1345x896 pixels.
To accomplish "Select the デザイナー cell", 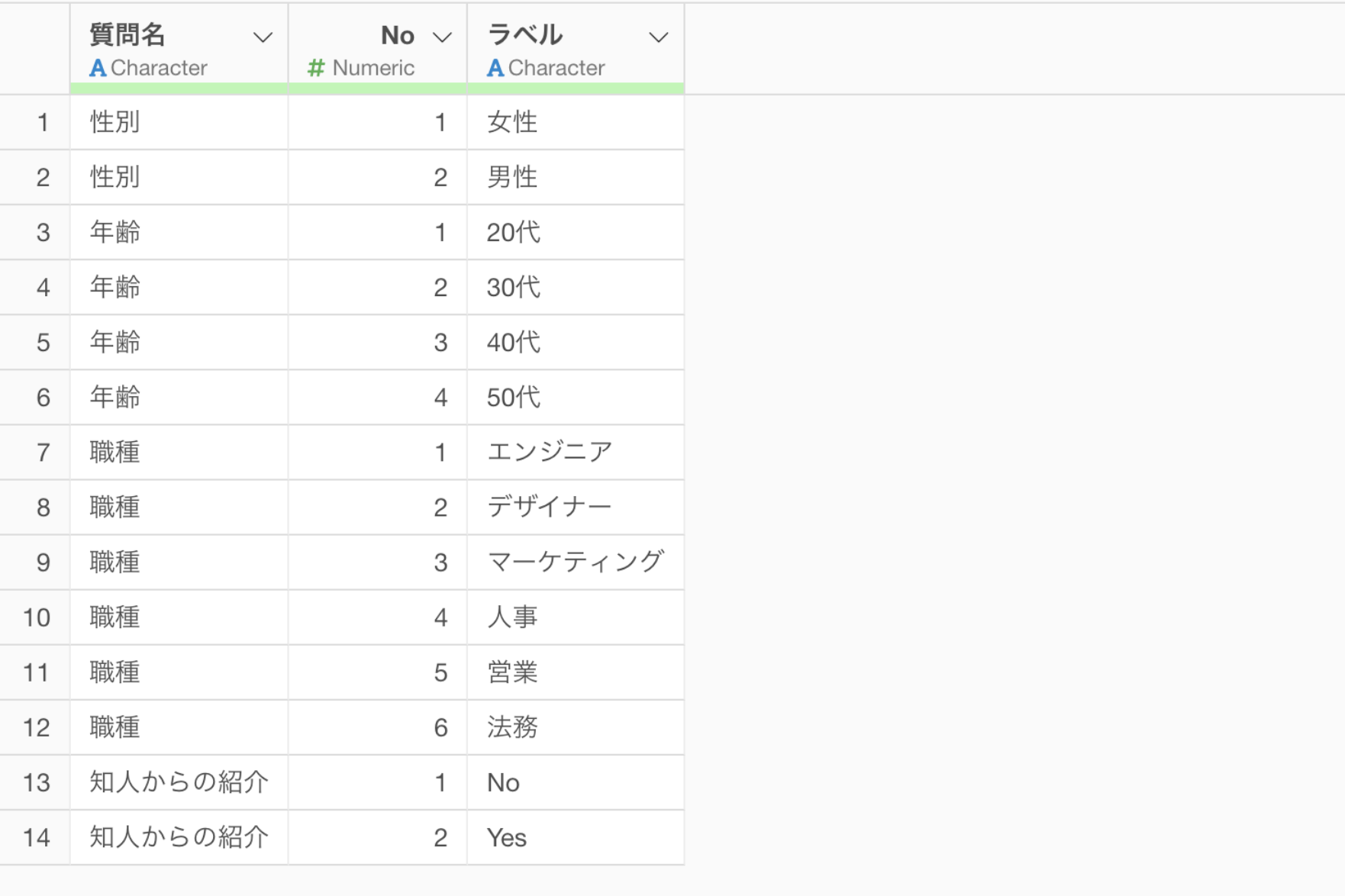I will click(x=550, y=508).
